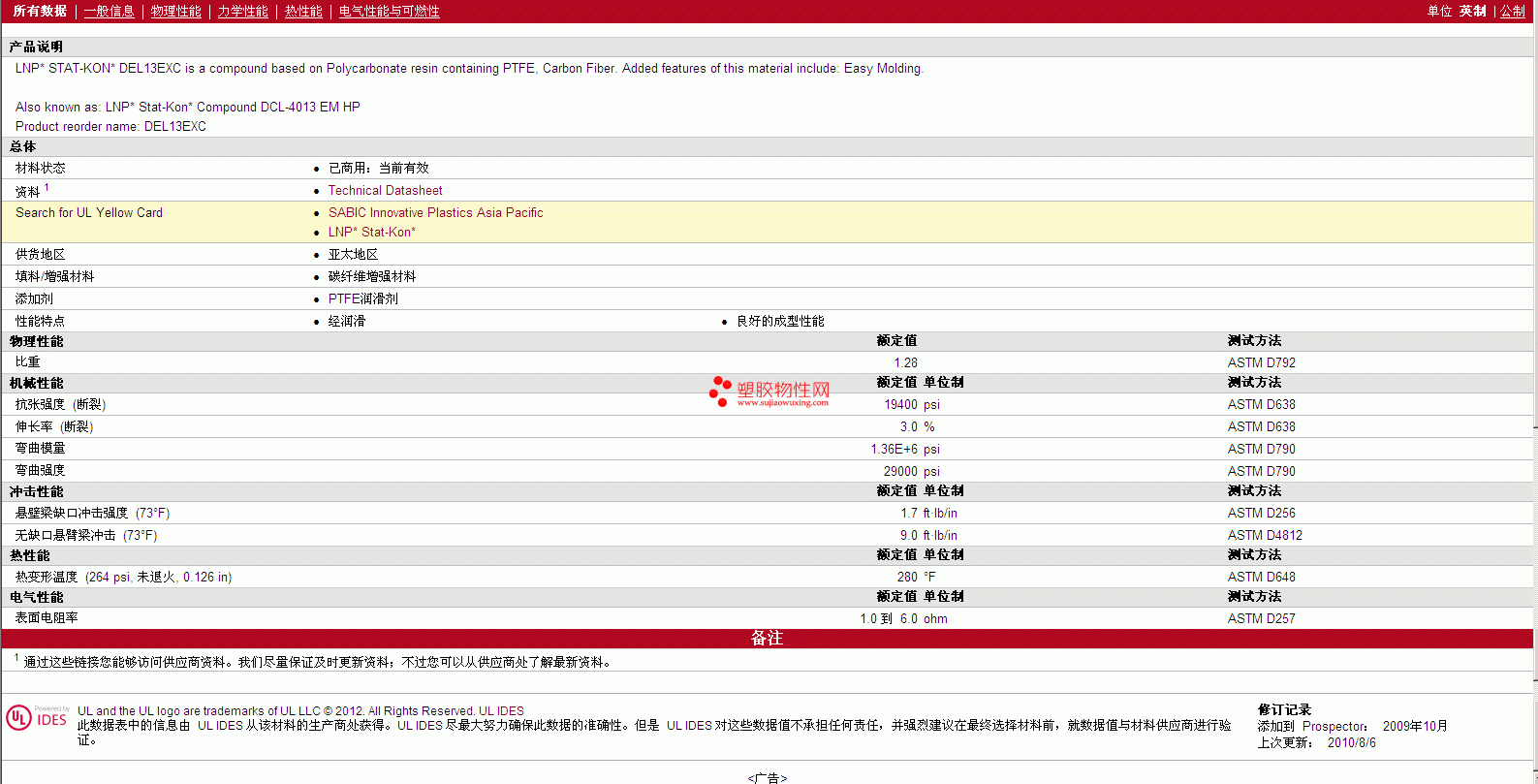Click the 添加剂 row label
The image size is (1538, 784).
coord(35,299)
